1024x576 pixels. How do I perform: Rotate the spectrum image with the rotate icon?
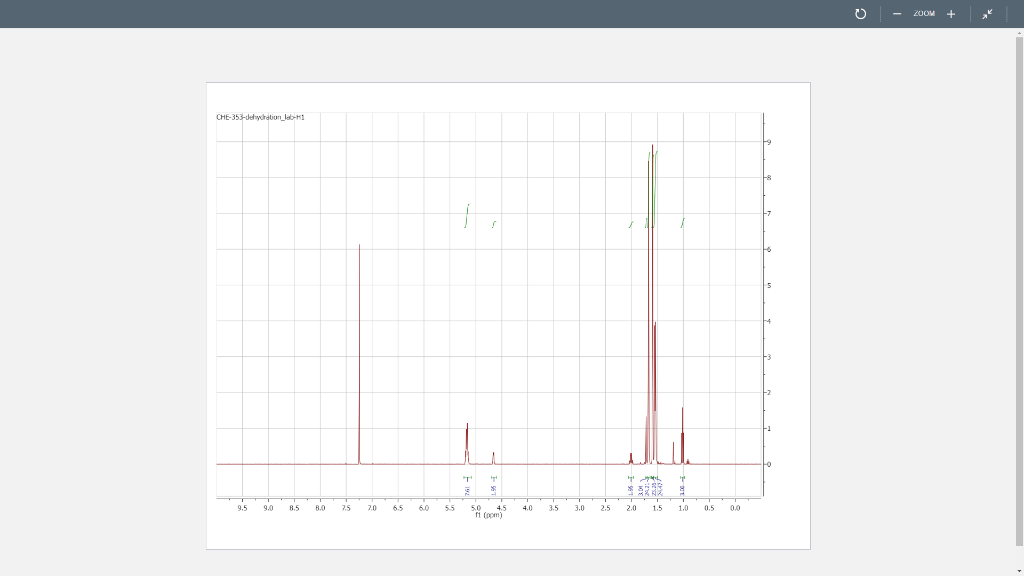click(x=860, y=14)
